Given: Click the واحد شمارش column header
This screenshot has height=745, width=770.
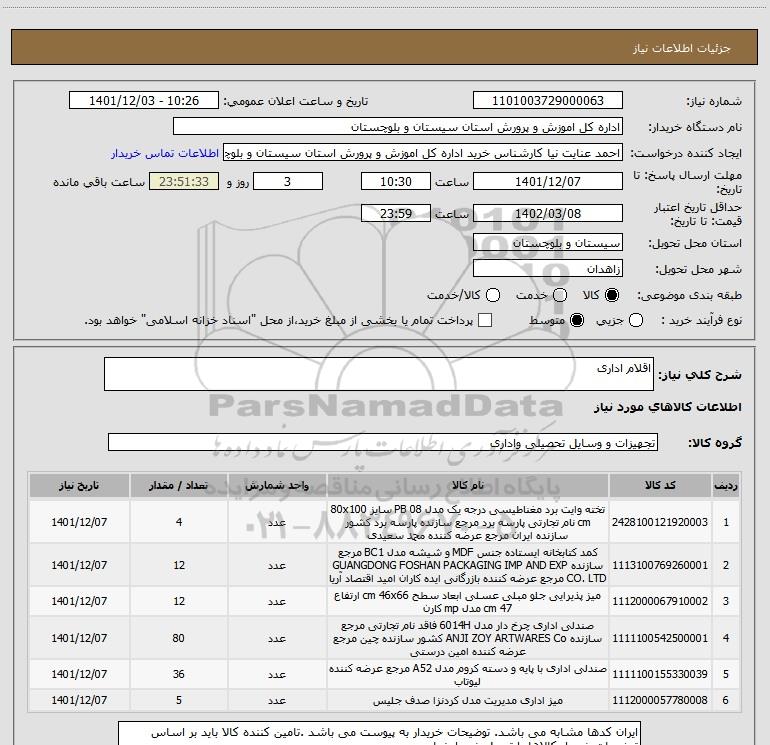Looking at the screenshot, I should coord(277,485).
